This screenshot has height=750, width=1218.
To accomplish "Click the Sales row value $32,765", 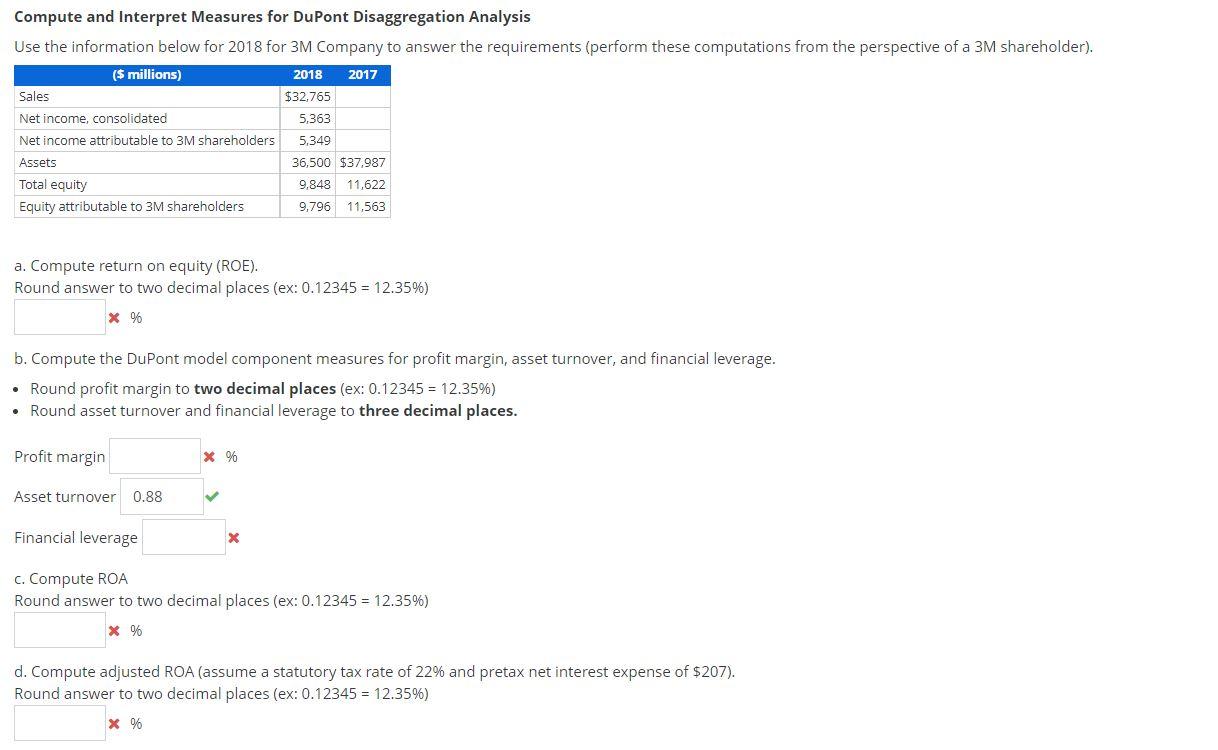I will [x=307, y=96].
